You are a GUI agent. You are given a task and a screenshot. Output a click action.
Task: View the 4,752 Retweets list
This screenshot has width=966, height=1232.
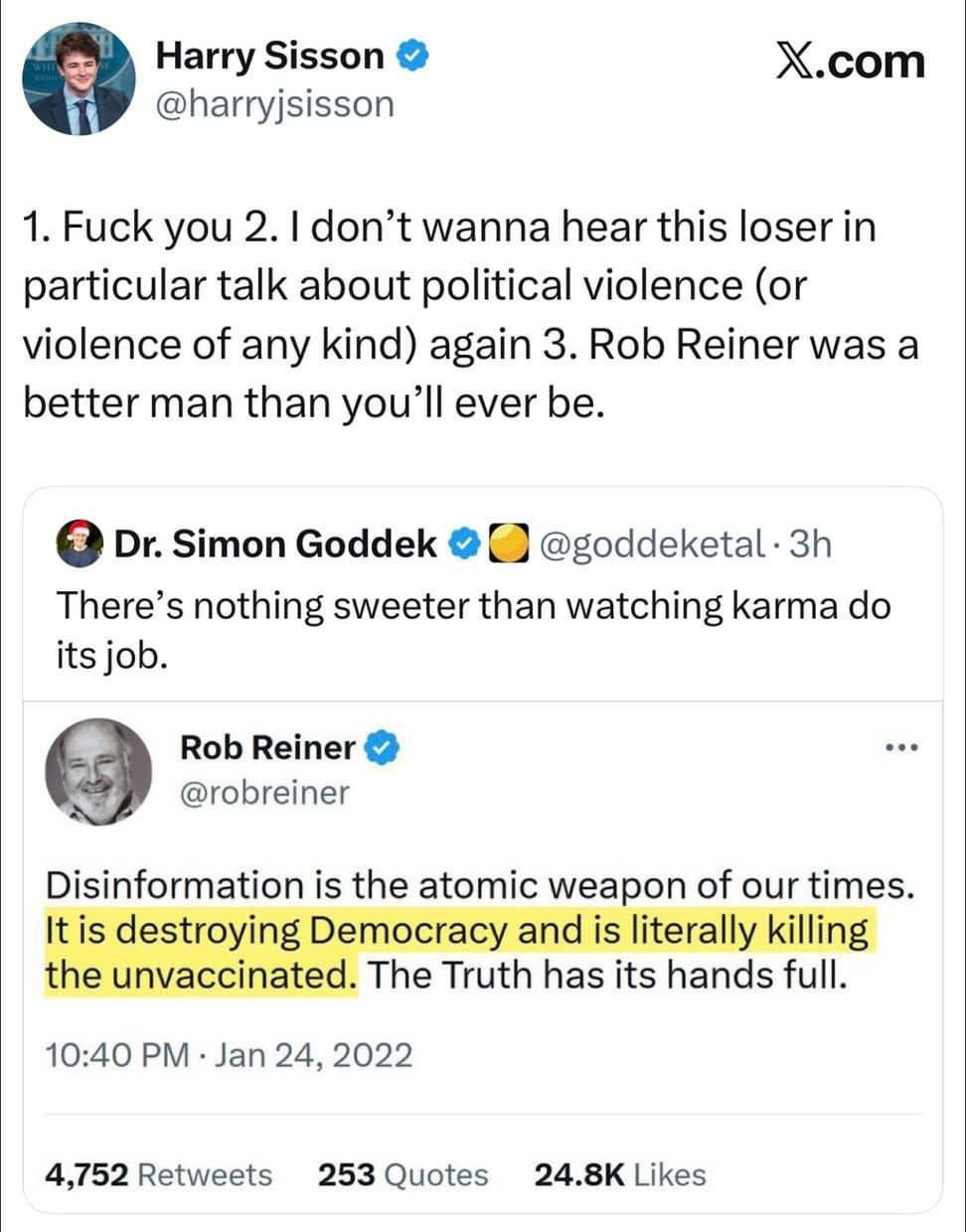click(x=159, y=1174)
